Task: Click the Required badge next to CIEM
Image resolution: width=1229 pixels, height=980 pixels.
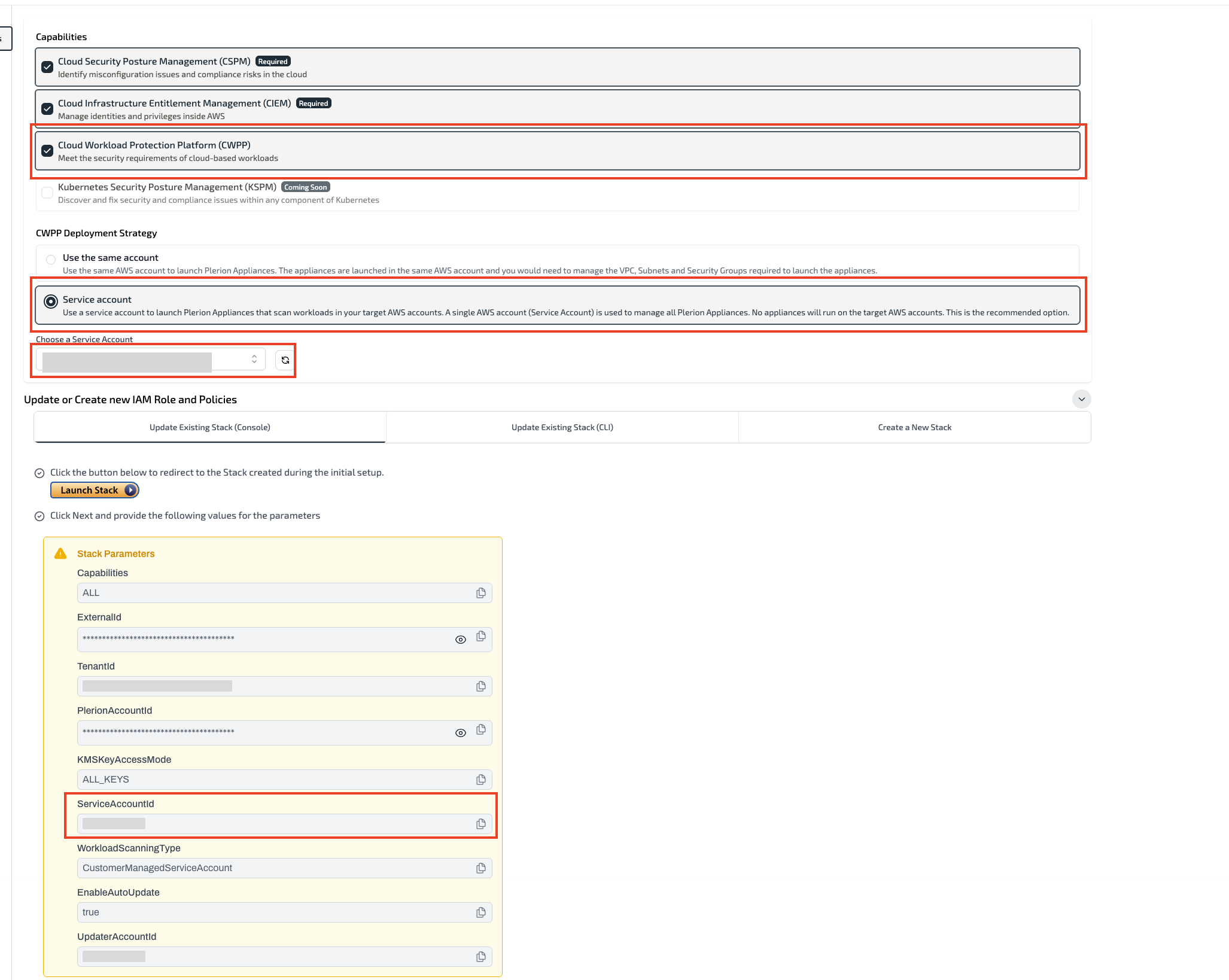Action: click(x=314, y=104)
